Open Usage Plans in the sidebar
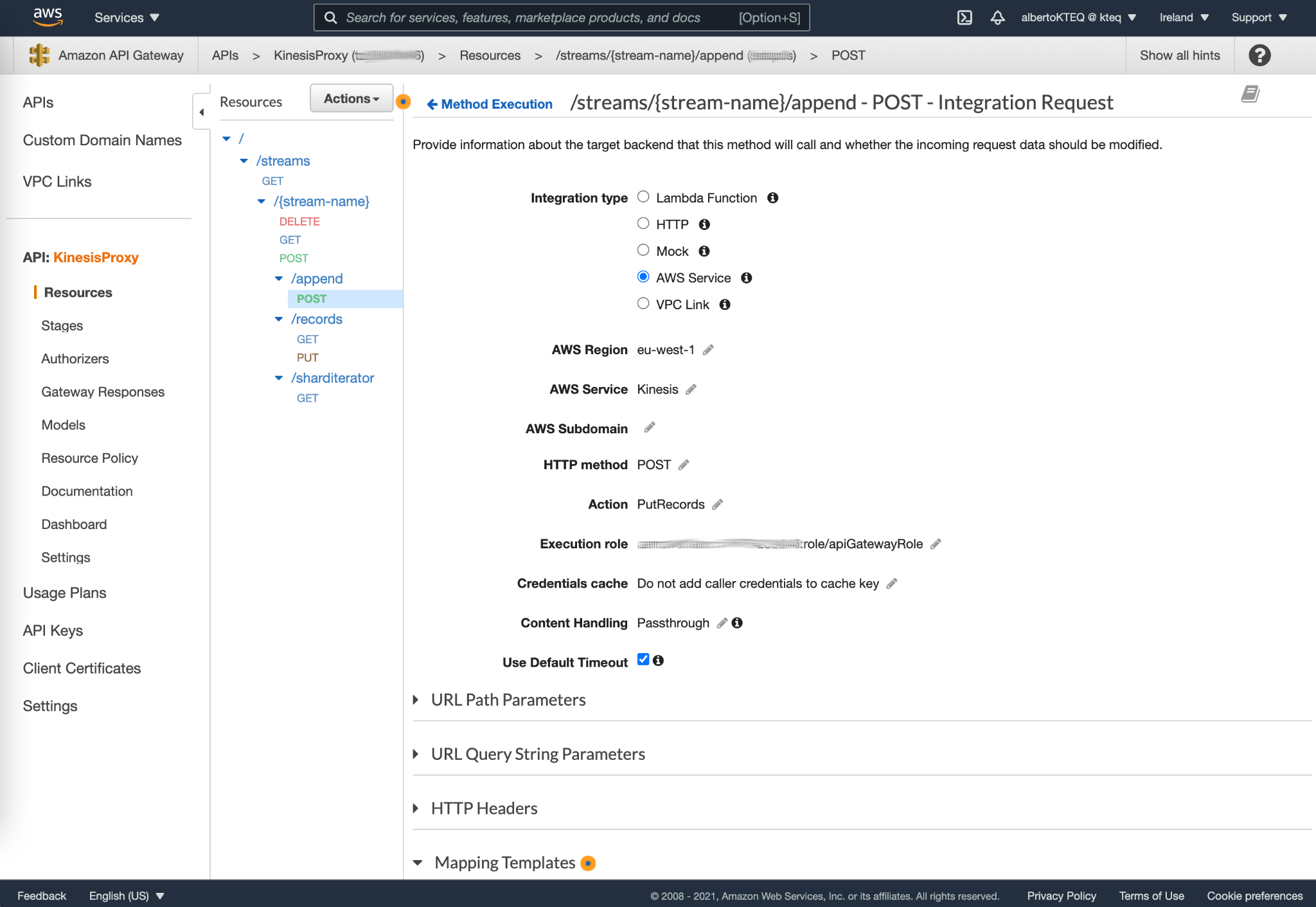 [65, 593]
